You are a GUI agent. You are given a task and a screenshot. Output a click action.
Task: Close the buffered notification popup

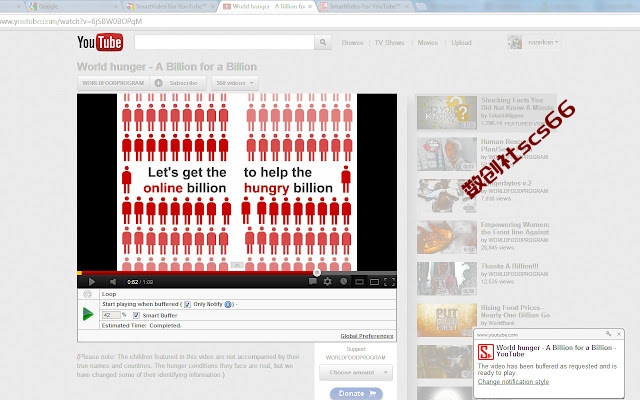click(x=619, y=334)
